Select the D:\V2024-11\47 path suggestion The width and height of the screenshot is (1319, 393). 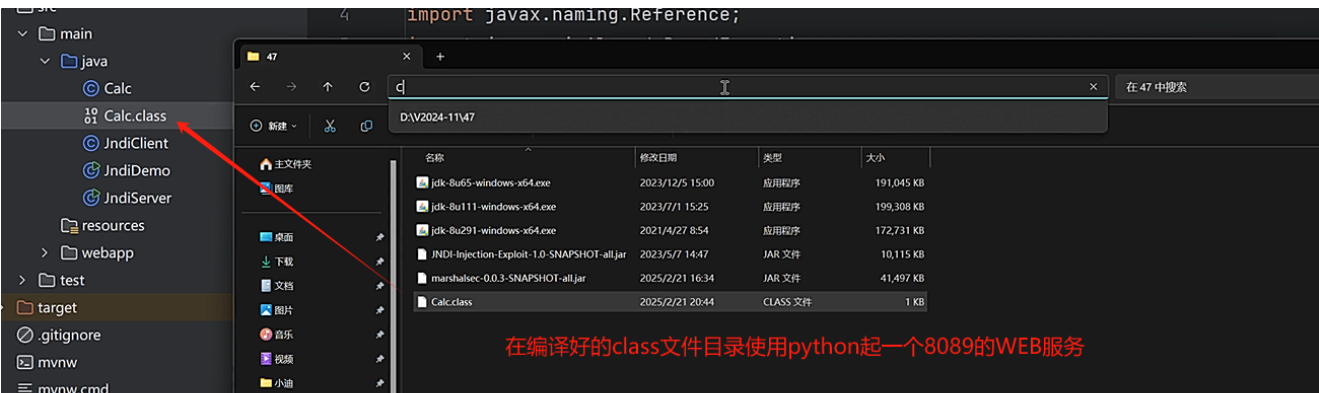[747, 117]
